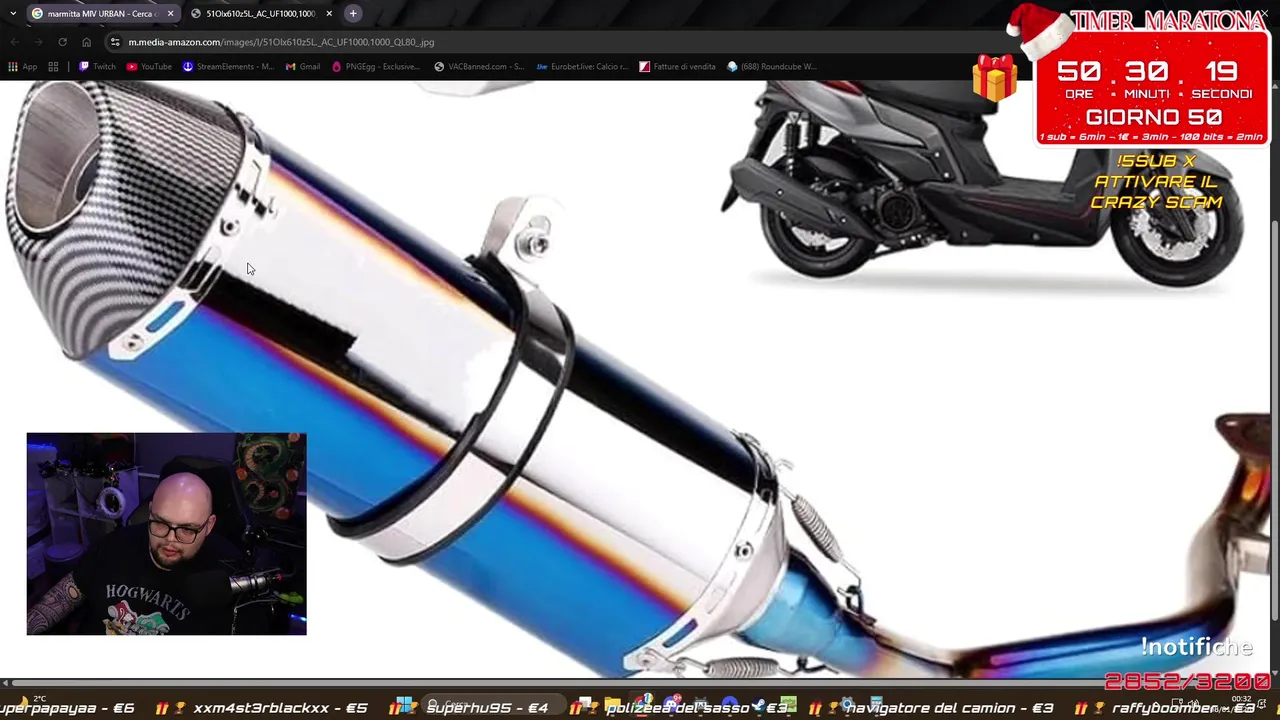The height and width of the screenshot is (720, 1280).
Task: Open the browser home page icon
Action: pyautogui.click(x=86, y=42)
